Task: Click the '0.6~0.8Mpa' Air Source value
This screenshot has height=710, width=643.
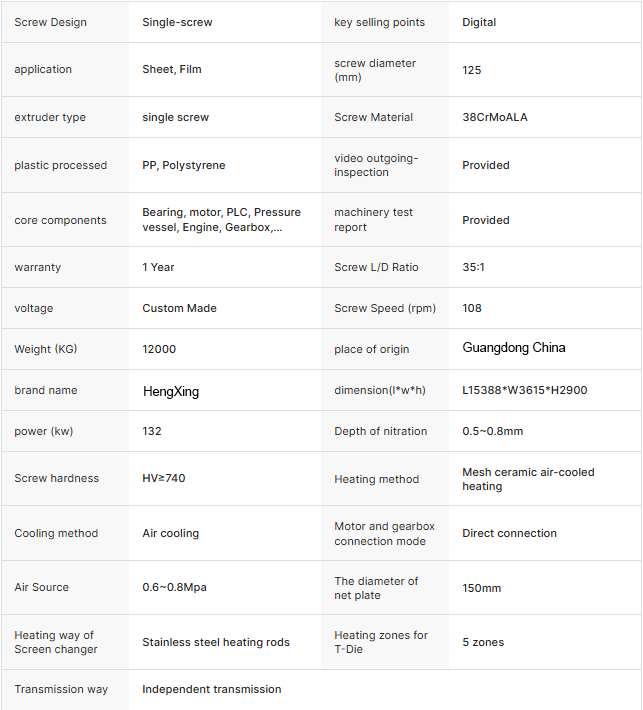Action: point(174,587)
